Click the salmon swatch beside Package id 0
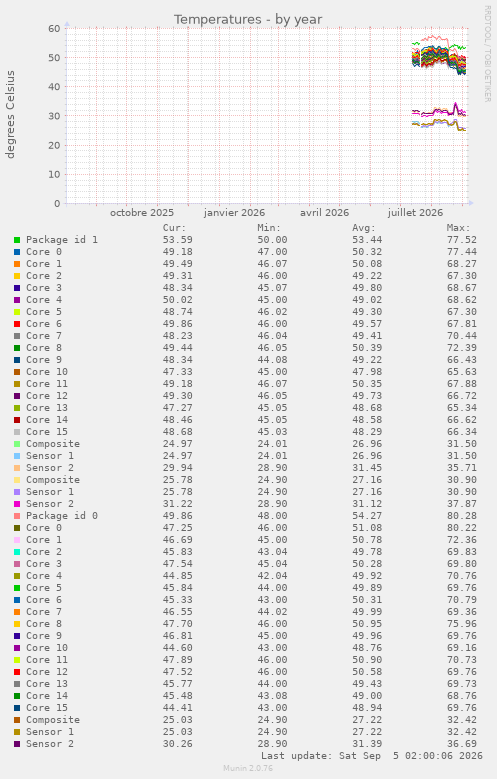The image size is (497, 779). click(x=17, y=516)
